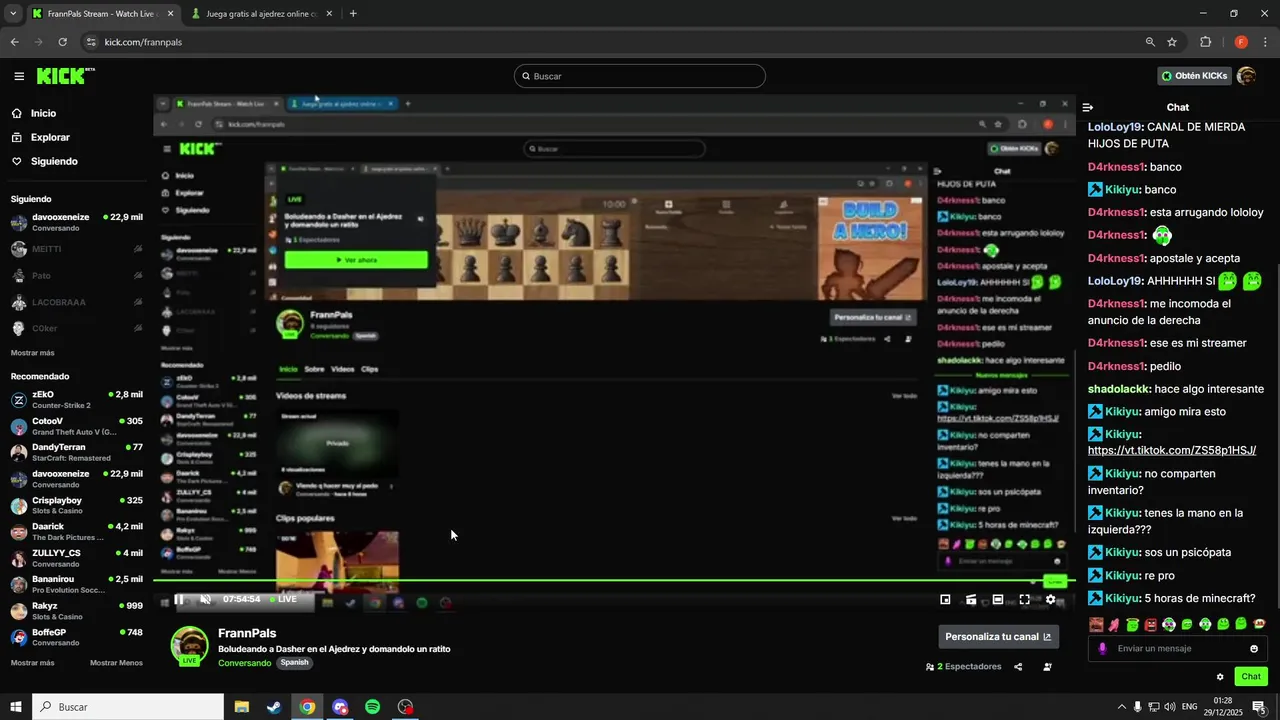Open Chrome extensions puzzle icon
This screenshot has width=1280, height=720.
(x=1205, y=42)
